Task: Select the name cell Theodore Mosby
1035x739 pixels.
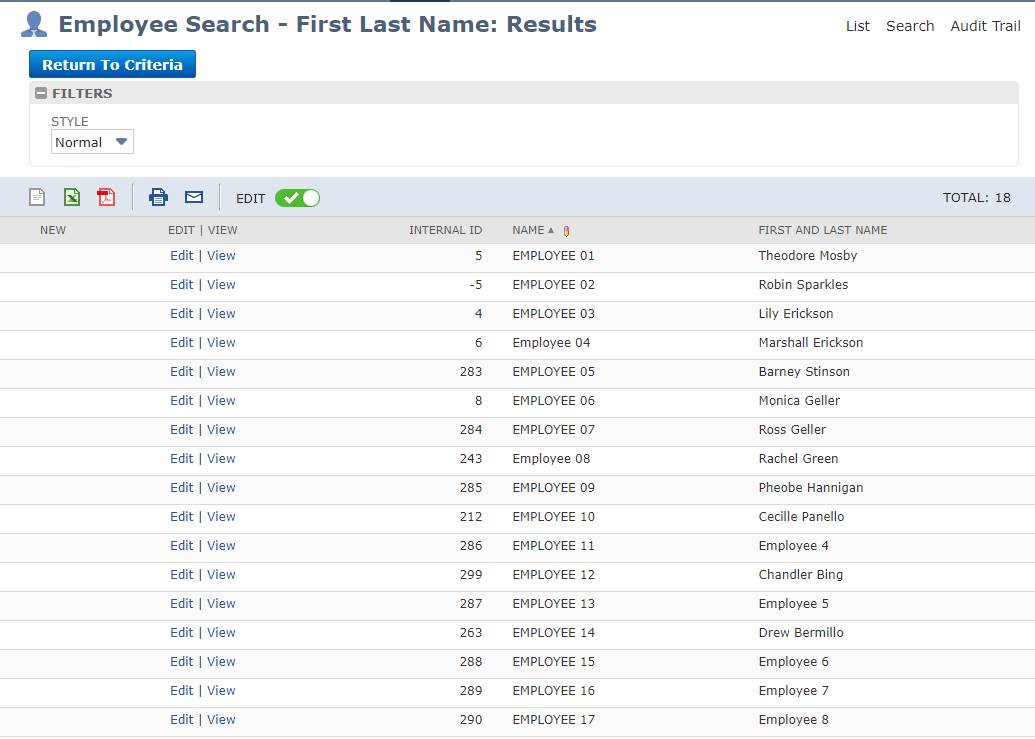Action: click(x=807, y=256)
